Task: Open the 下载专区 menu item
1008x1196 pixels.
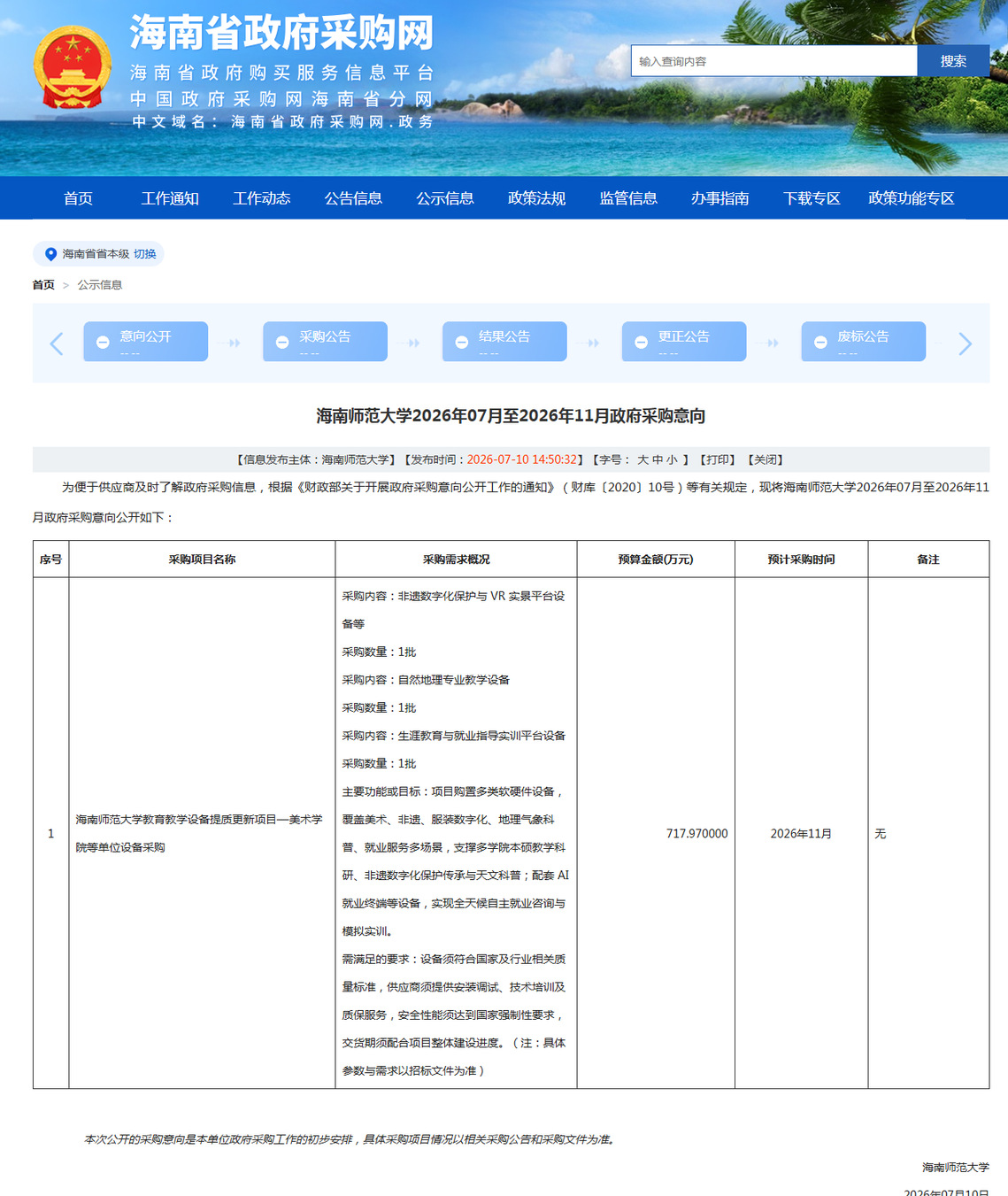Action: (812, 198)
